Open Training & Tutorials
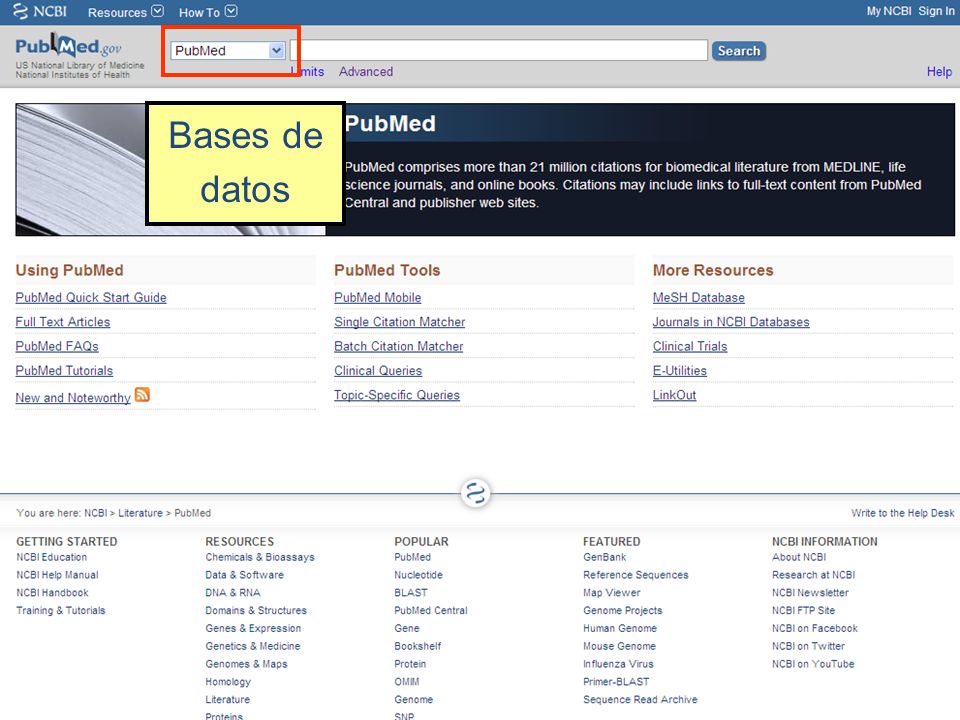960x720 pixels. point(61,610)
